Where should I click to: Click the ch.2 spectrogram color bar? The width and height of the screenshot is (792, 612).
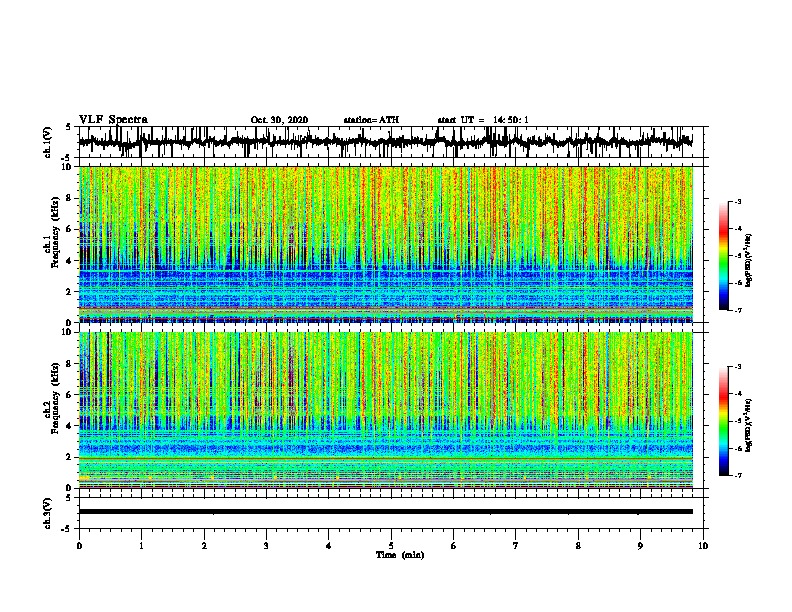(x=724, y=421)
